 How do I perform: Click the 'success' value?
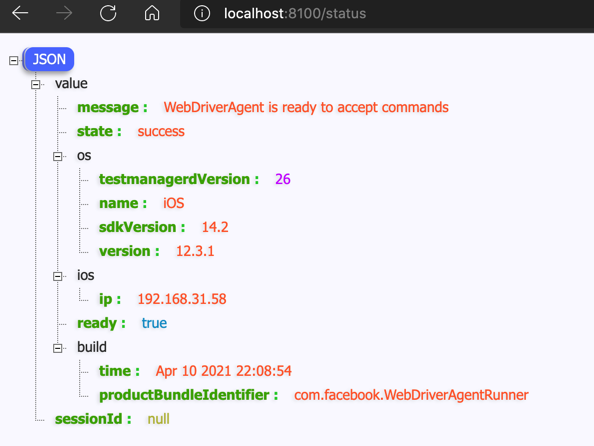[161, 131]
